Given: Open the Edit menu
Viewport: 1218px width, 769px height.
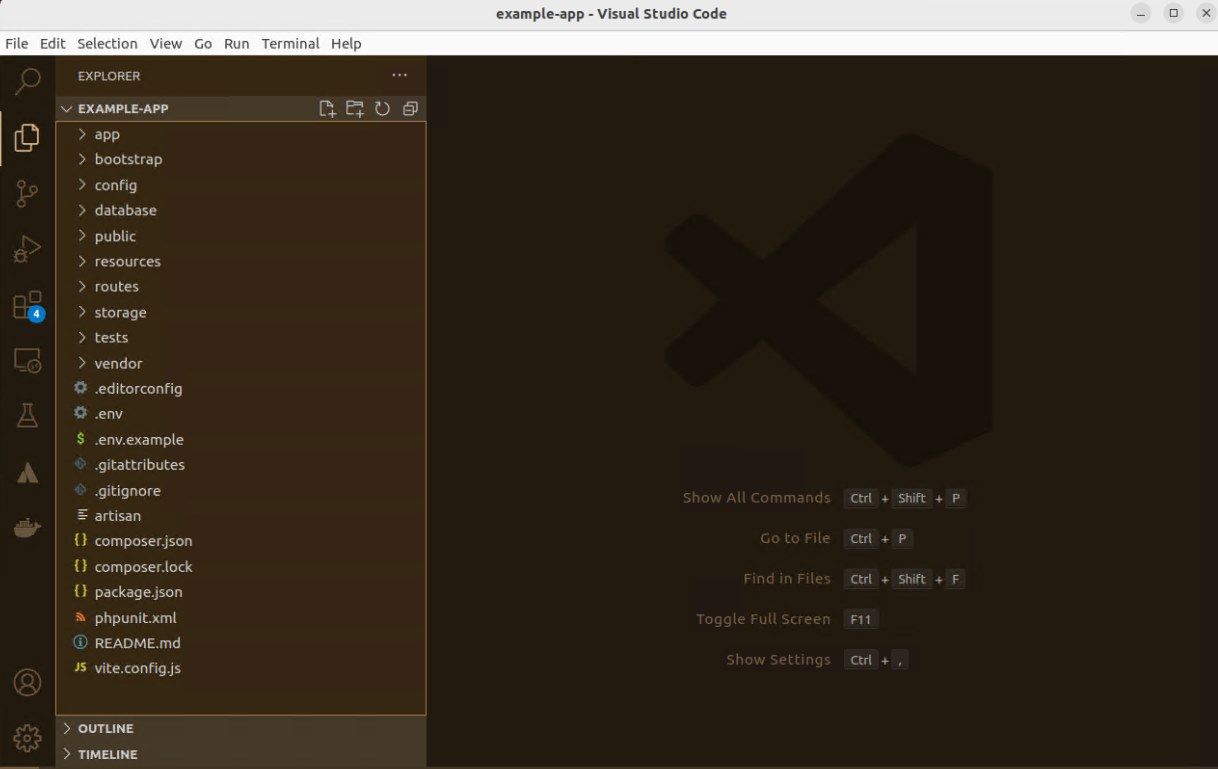Looking at the screenshot, I should [53, 44].
